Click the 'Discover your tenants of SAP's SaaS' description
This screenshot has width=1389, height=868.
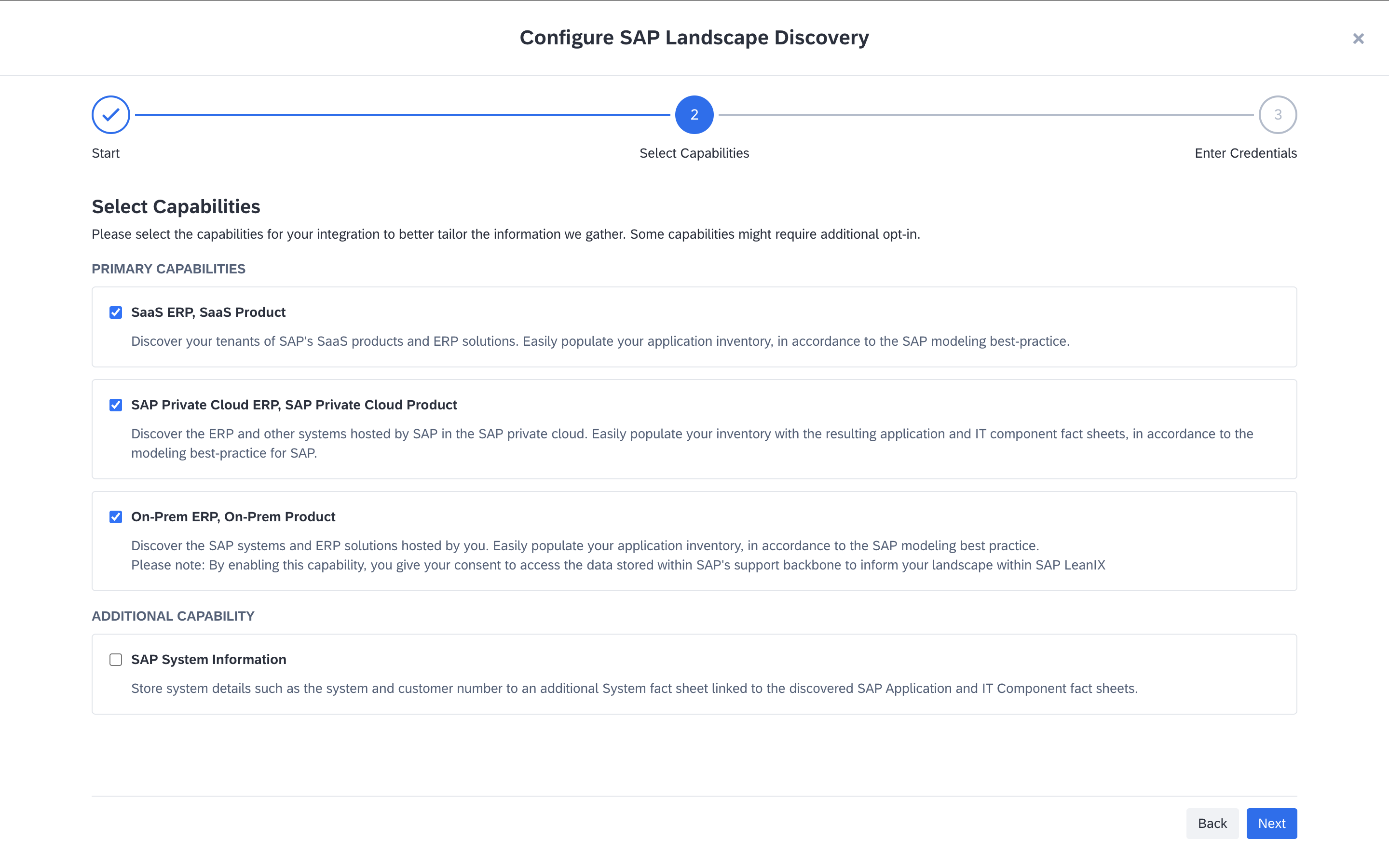[600, 341]
